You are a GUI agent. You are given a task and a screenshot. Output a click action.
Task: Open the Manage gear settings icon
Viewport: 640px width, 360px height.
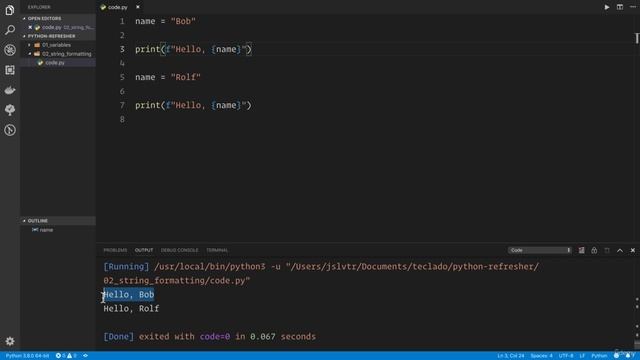coord(10,341)
